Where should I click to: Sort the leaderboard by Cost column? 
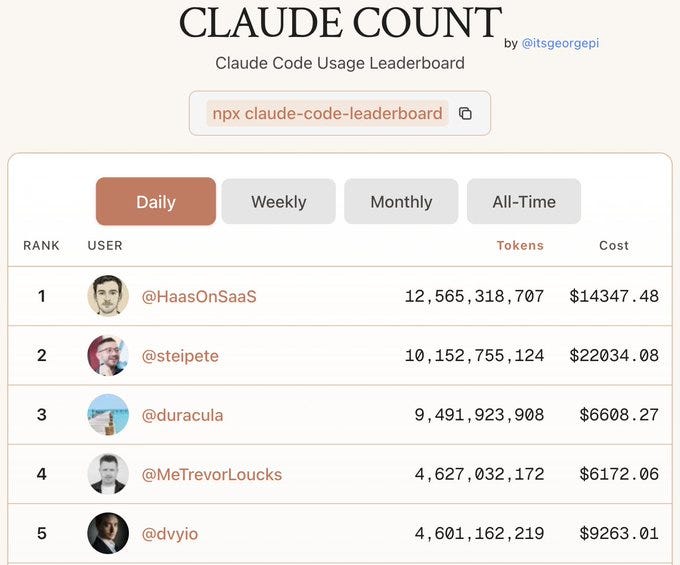point(614,245)
